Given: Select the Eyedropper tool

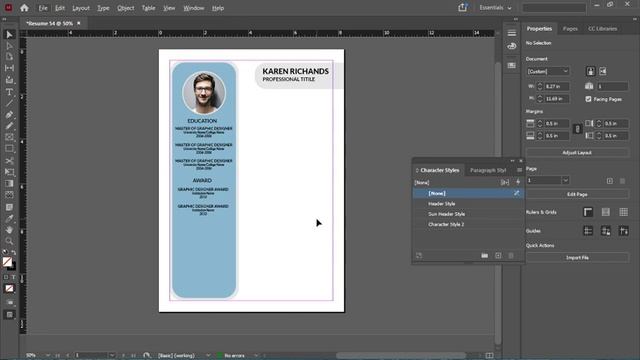Looking at the screenshot, I should [x=9, y=218].
